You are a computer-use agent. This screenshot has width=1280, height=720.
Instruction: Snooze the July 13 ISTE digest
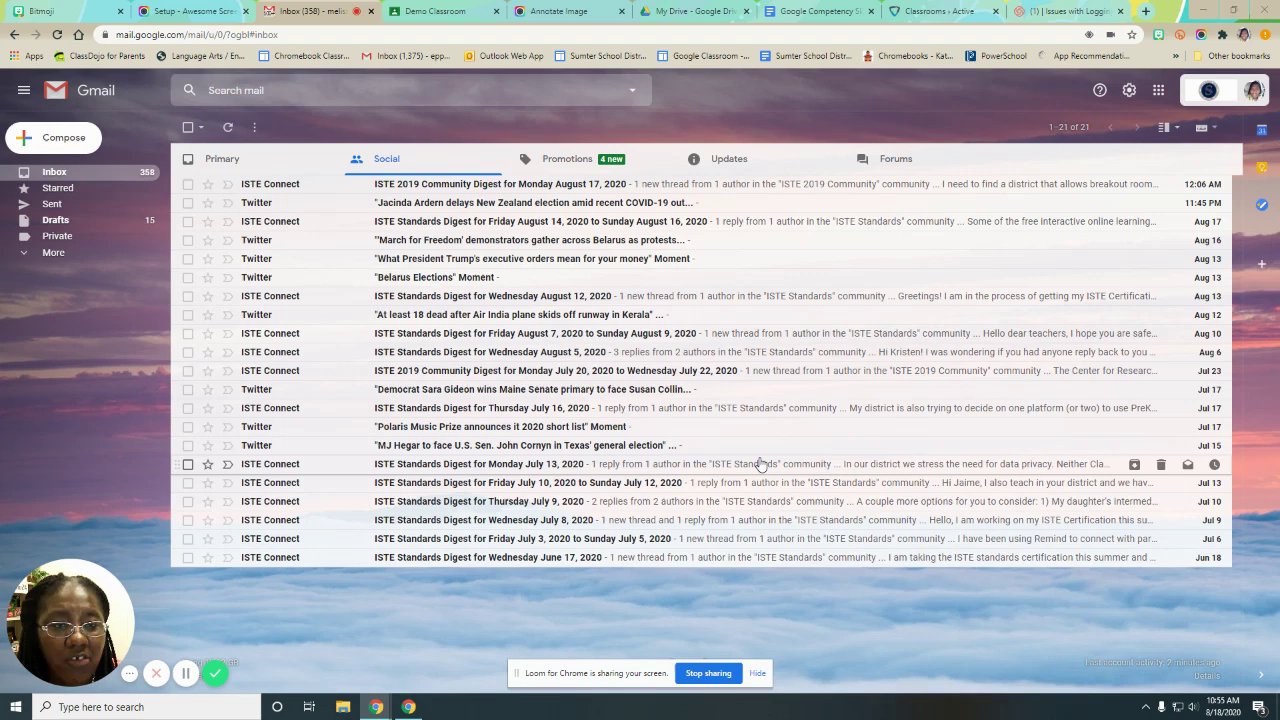[x=1214, y=464]
